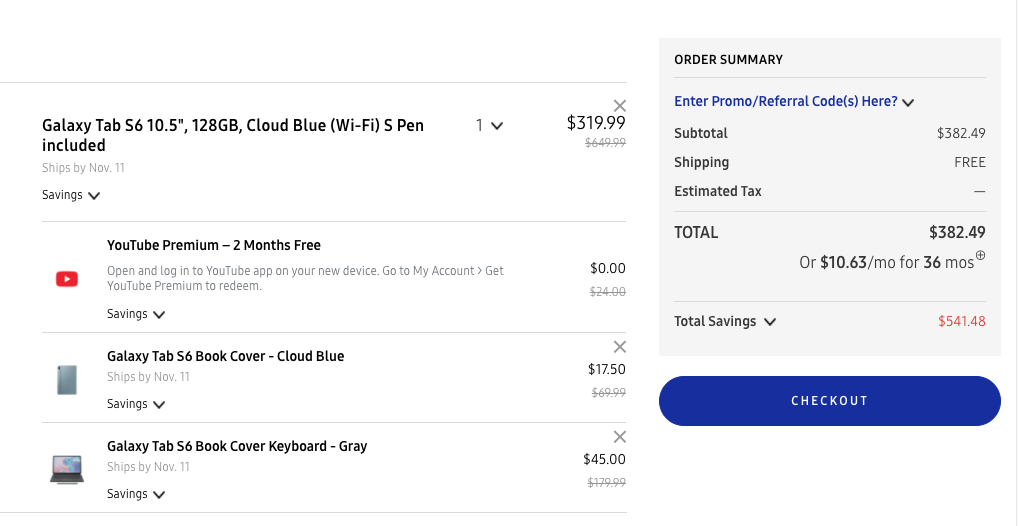This screenshot has width=1019, height=526.
Task: Expand Savings under YouTube Premium
Action: (x=136, y=314)
